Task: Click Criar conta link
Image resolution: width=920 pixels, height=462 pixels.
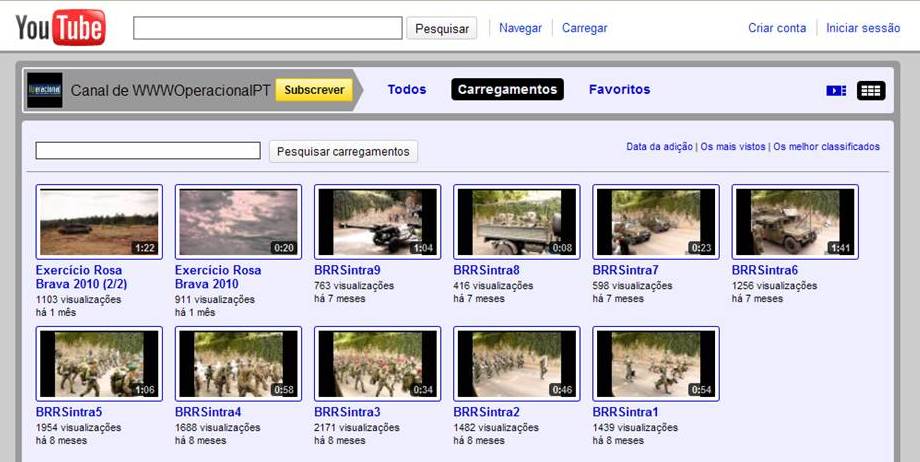Action: 777,28
